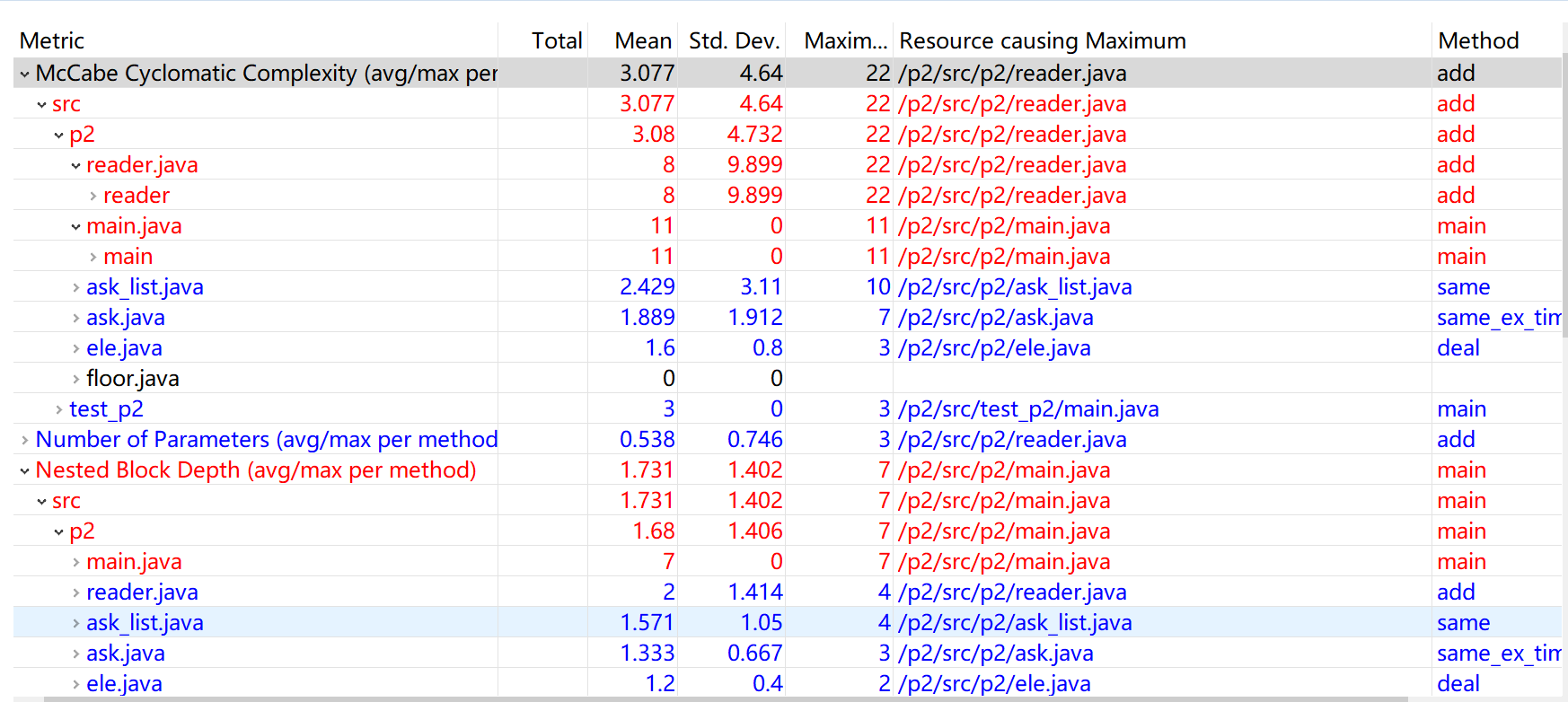
Task: Collapse the McCabe Cyclomatic Complexity metric
Action: click(x=24, y=74)
